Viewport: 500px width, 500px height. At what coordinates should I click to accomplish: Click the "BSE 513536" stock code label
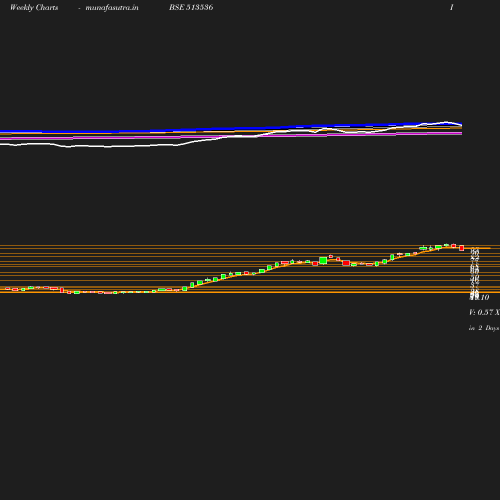[191, 7]
